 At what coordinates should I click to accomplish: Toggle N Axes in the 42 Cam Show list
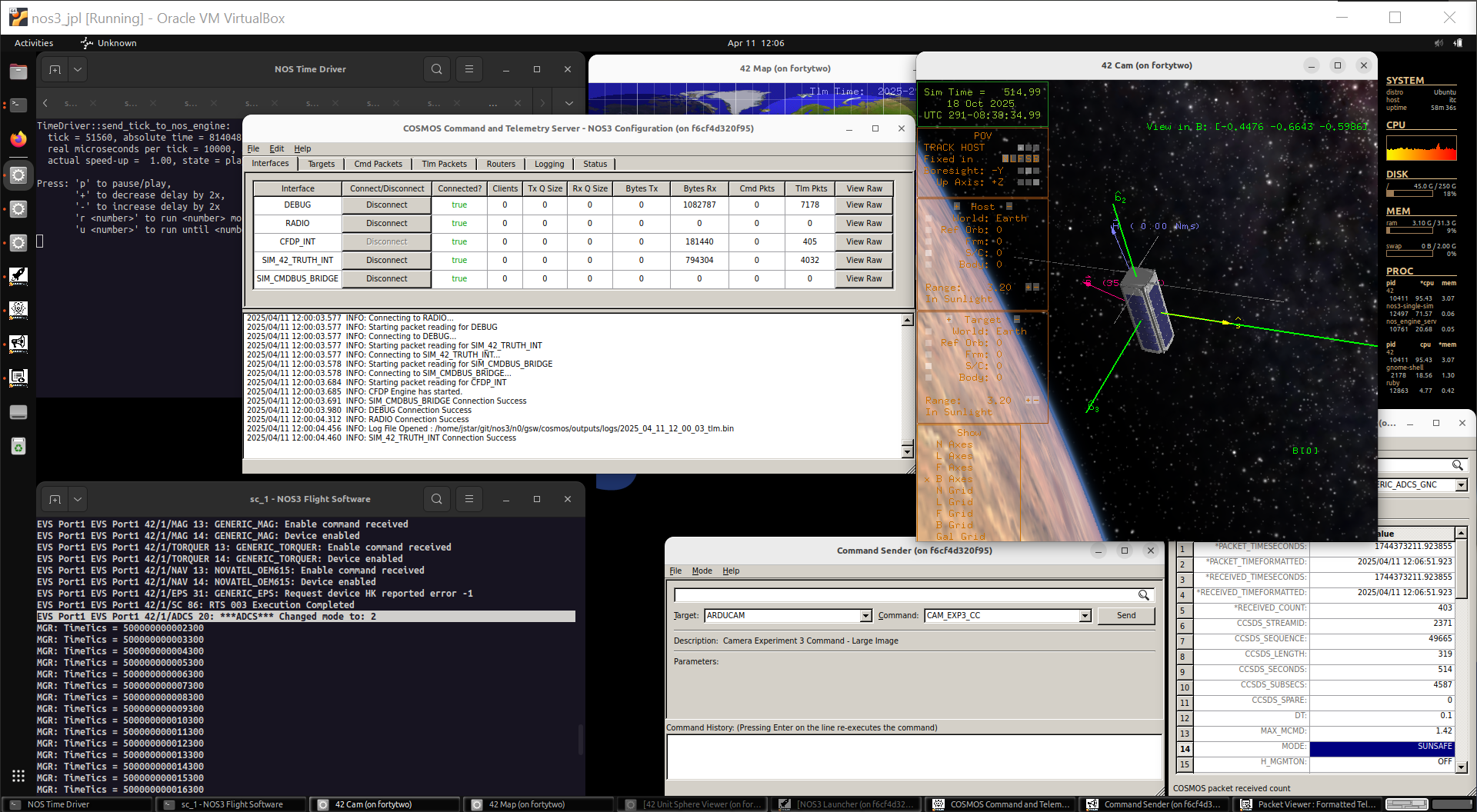pyautogui.click(x=954, y=444)
